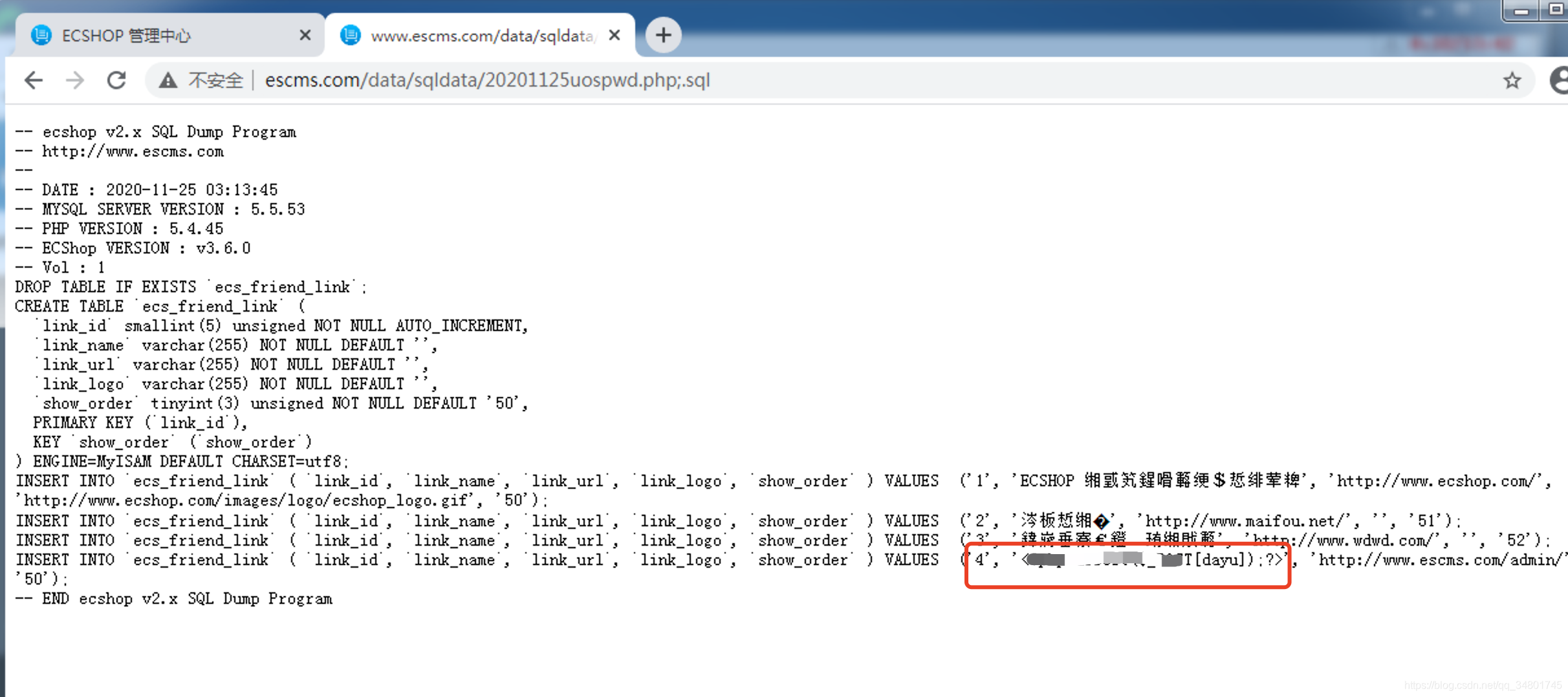Open the not-secure warning triangle icon
Viewport: 1568px width, 697px height.
168,80
